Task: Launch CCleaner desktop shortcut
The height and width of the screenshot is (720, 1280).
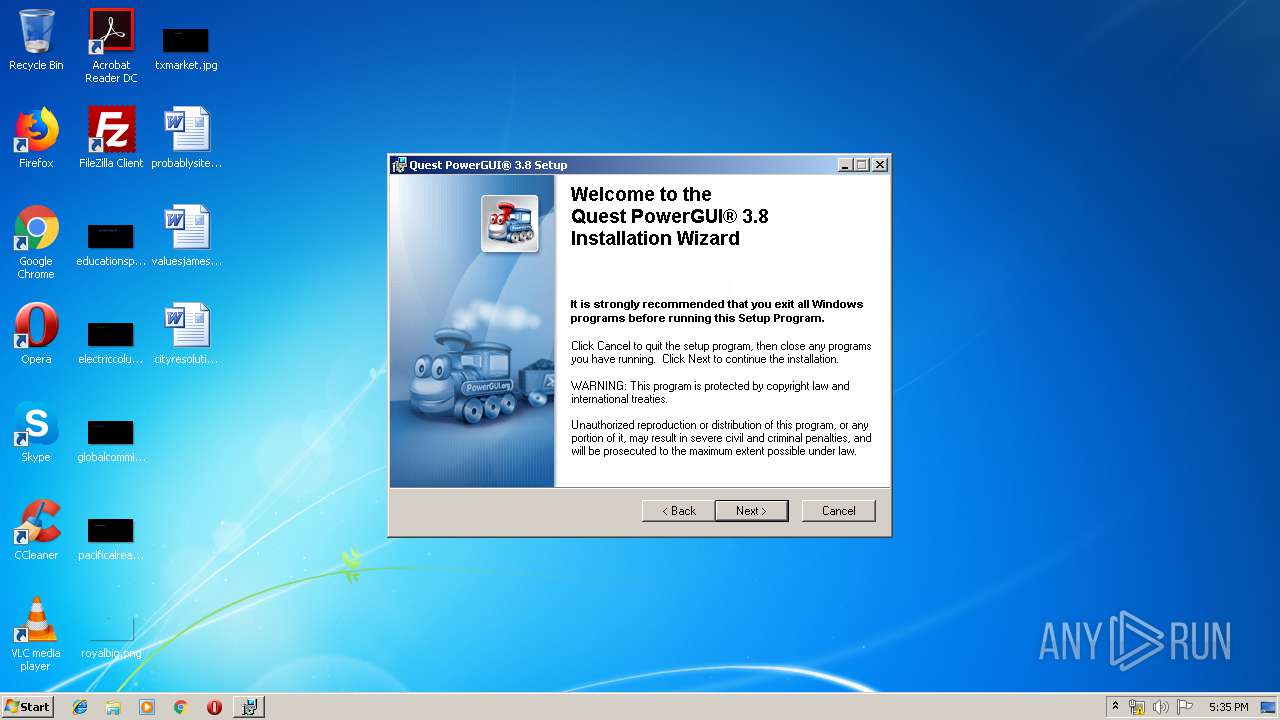Action: (x=36, y=530)
